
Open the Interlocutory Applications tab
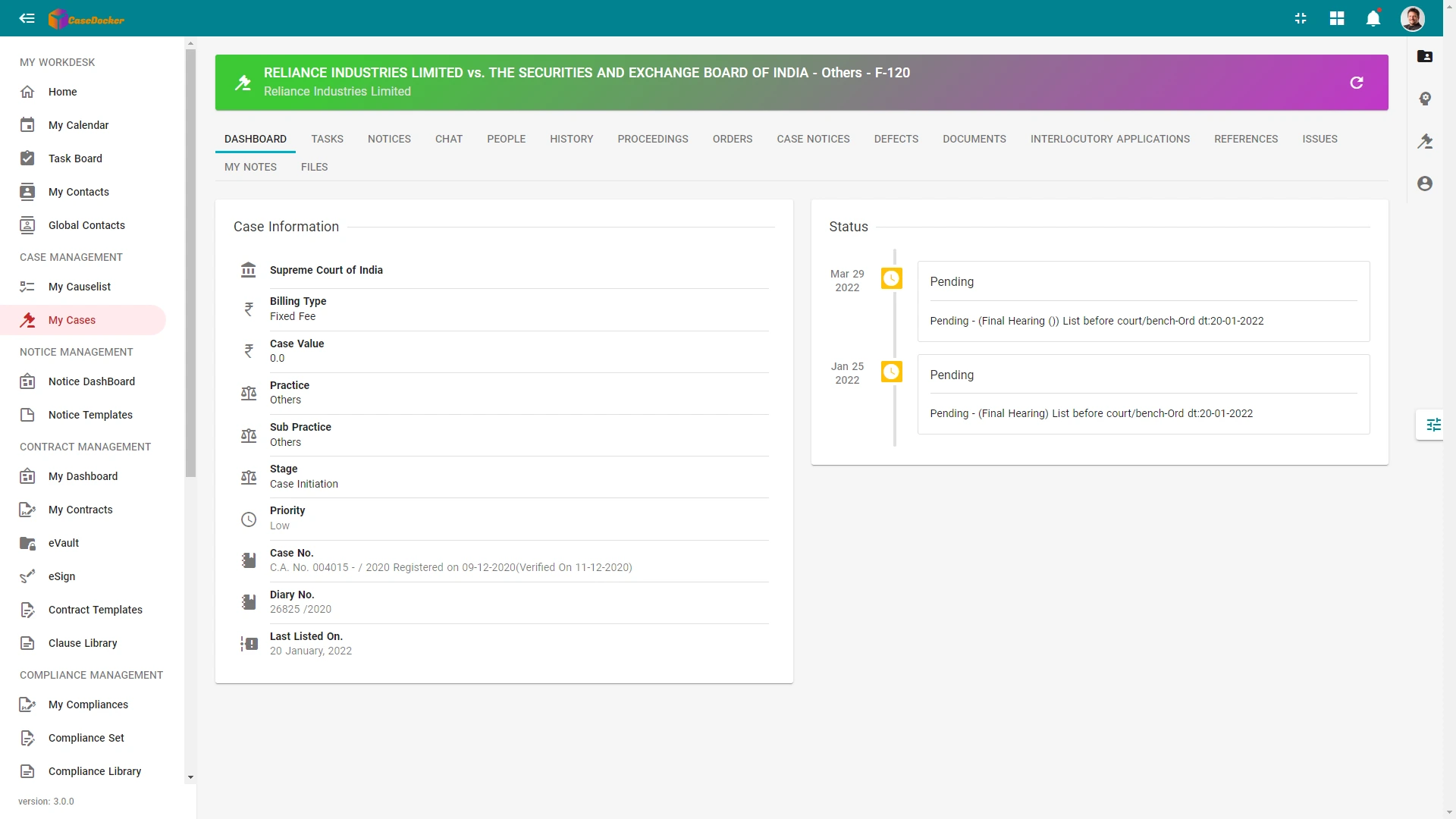coord(1110,139)
